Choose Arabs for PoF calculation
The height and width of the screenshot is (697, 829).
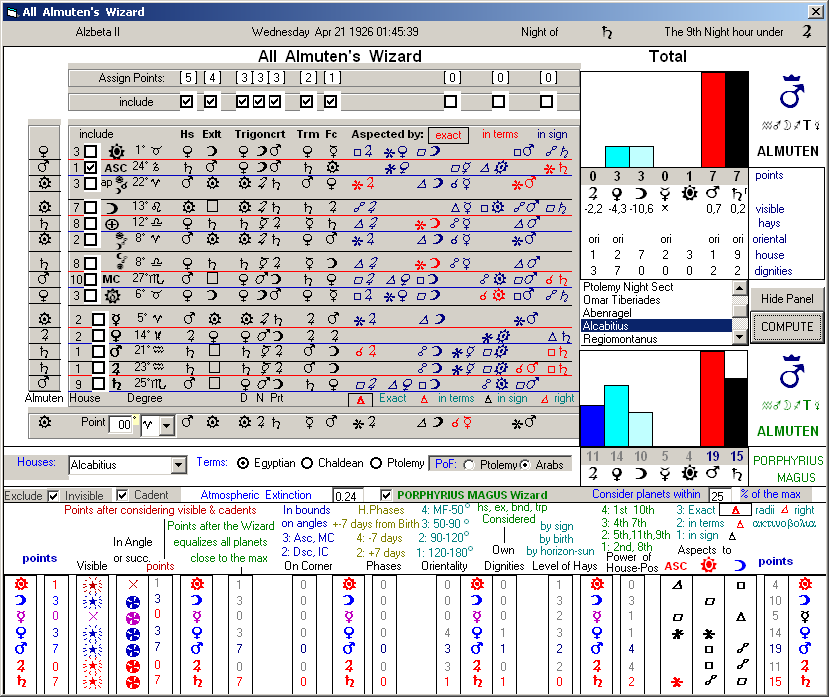(524, 465)
